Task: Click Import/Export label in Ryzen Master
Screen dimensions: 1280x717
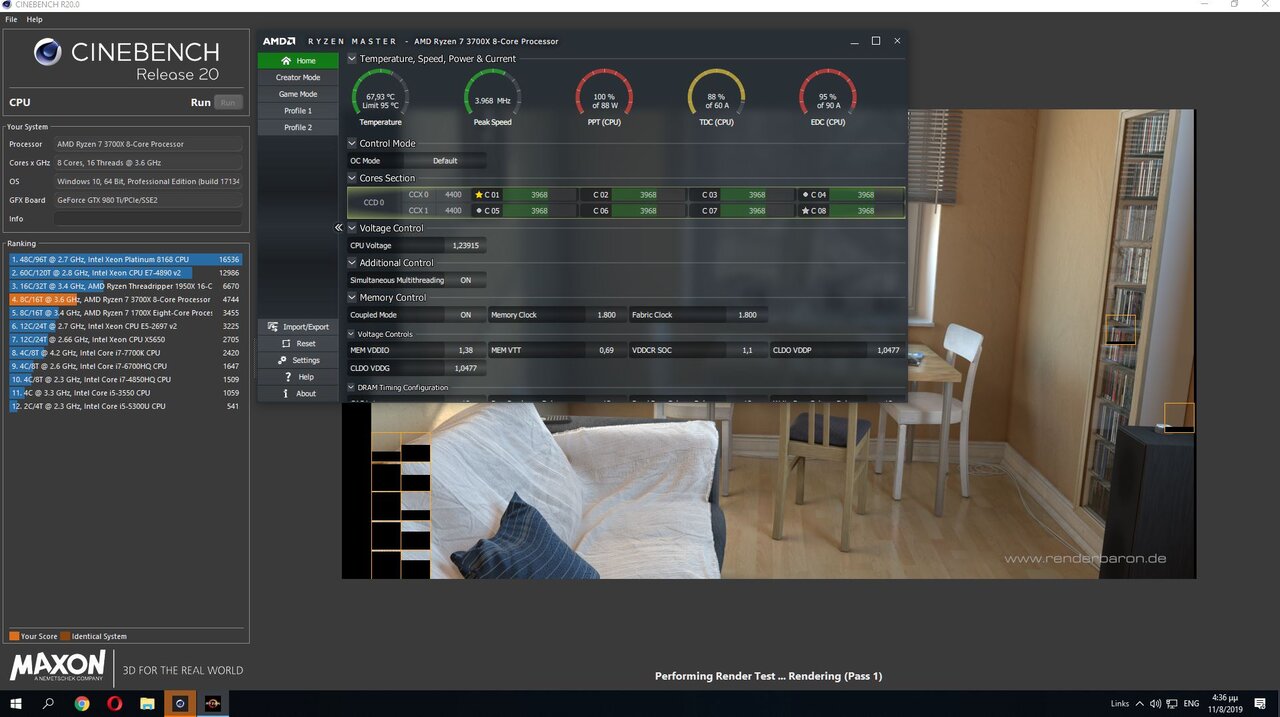Action: 306,327
